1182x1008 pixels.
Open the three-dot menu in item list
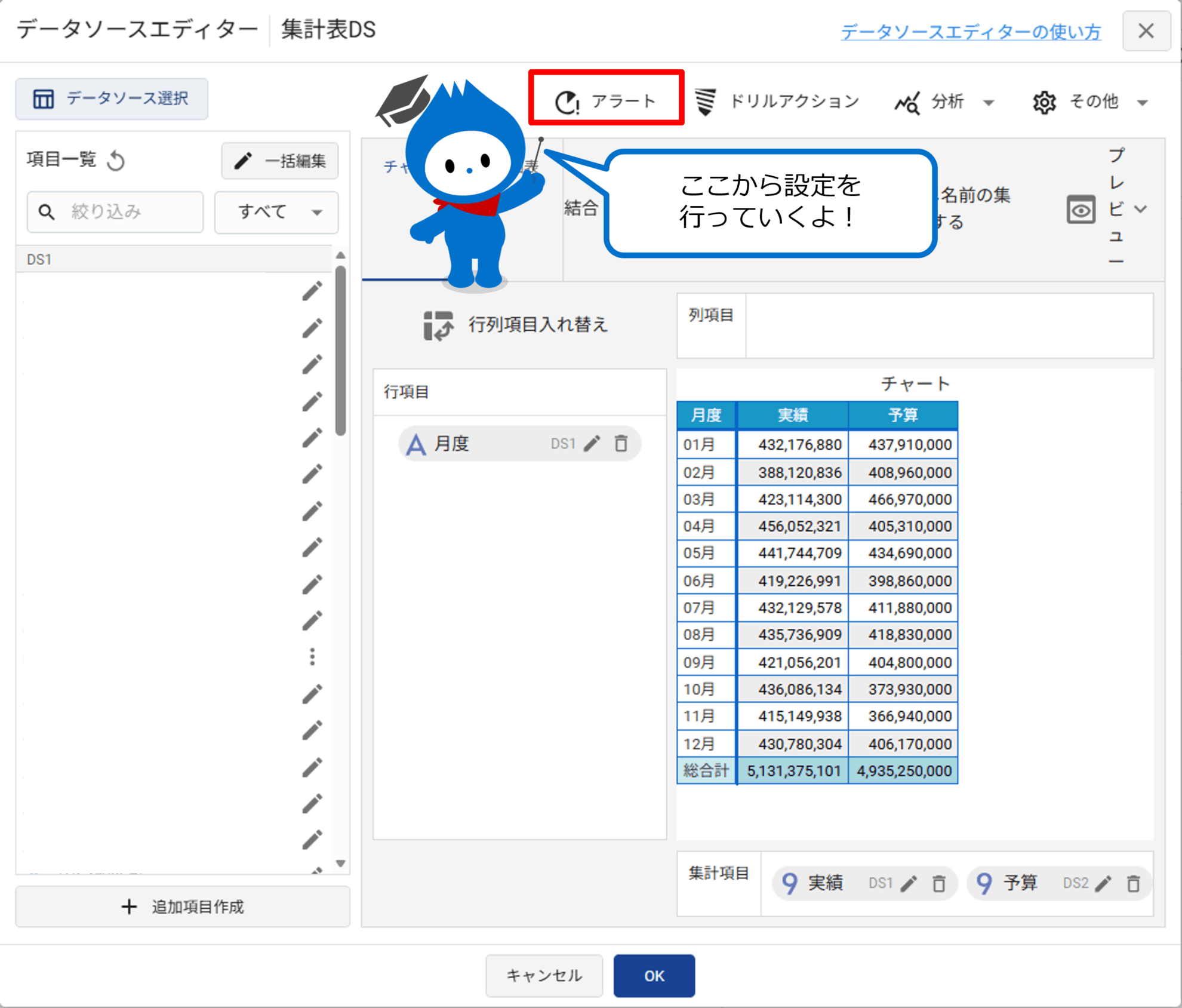tap(312, 657)
